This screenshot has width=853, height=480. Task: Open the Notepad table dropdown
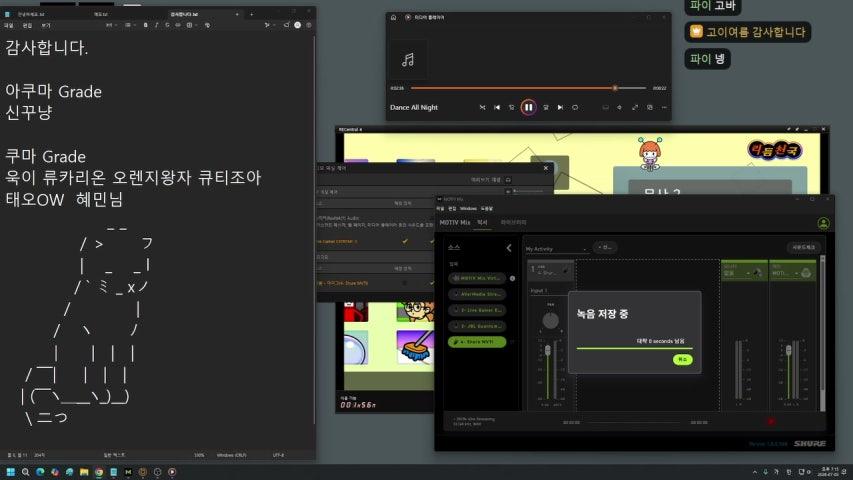190,25
